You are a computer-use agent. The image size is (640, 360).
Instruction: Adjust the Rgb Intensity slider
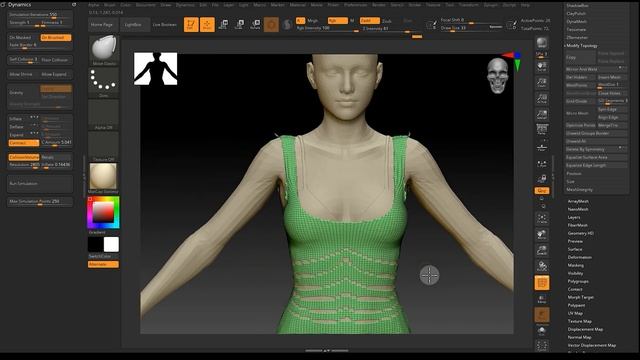coord(327,29)
